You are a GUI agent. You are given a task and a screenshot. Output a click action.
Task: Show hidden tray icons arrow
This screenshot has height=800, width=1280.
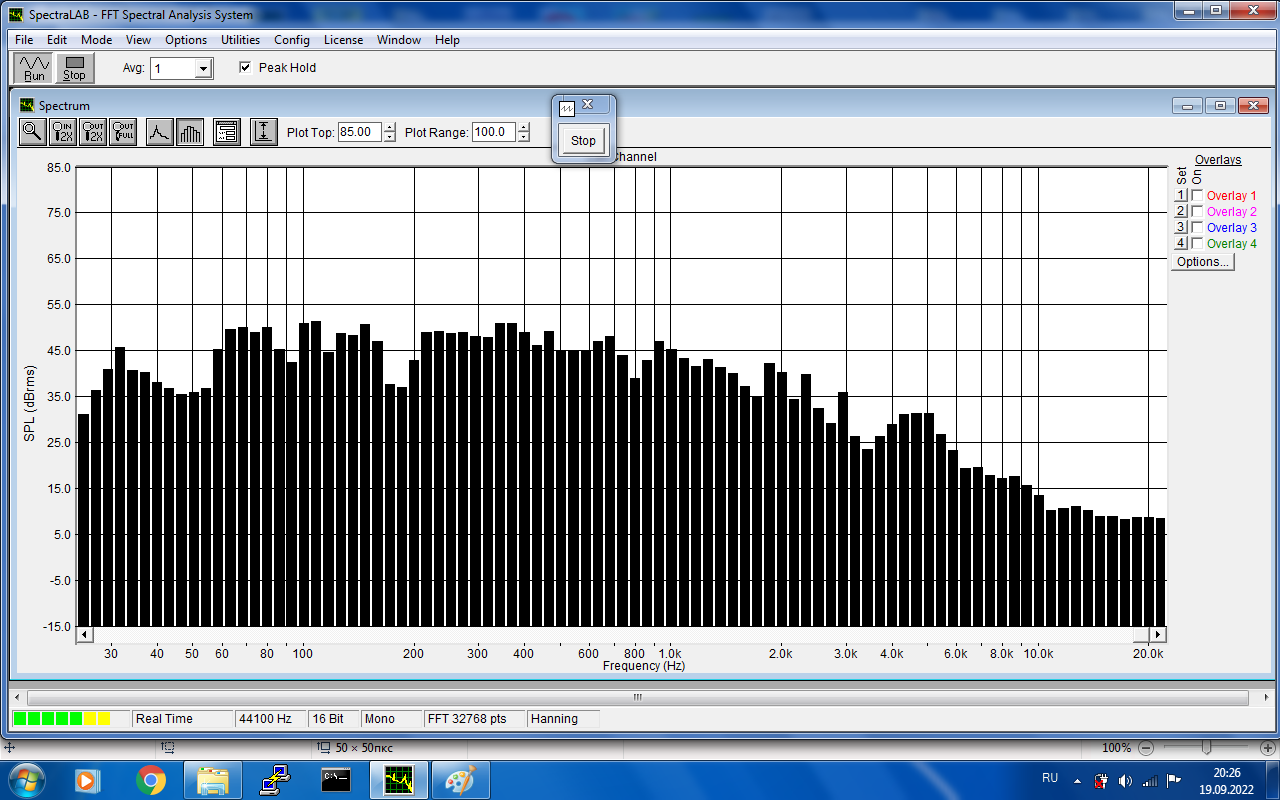[1077, 780]
